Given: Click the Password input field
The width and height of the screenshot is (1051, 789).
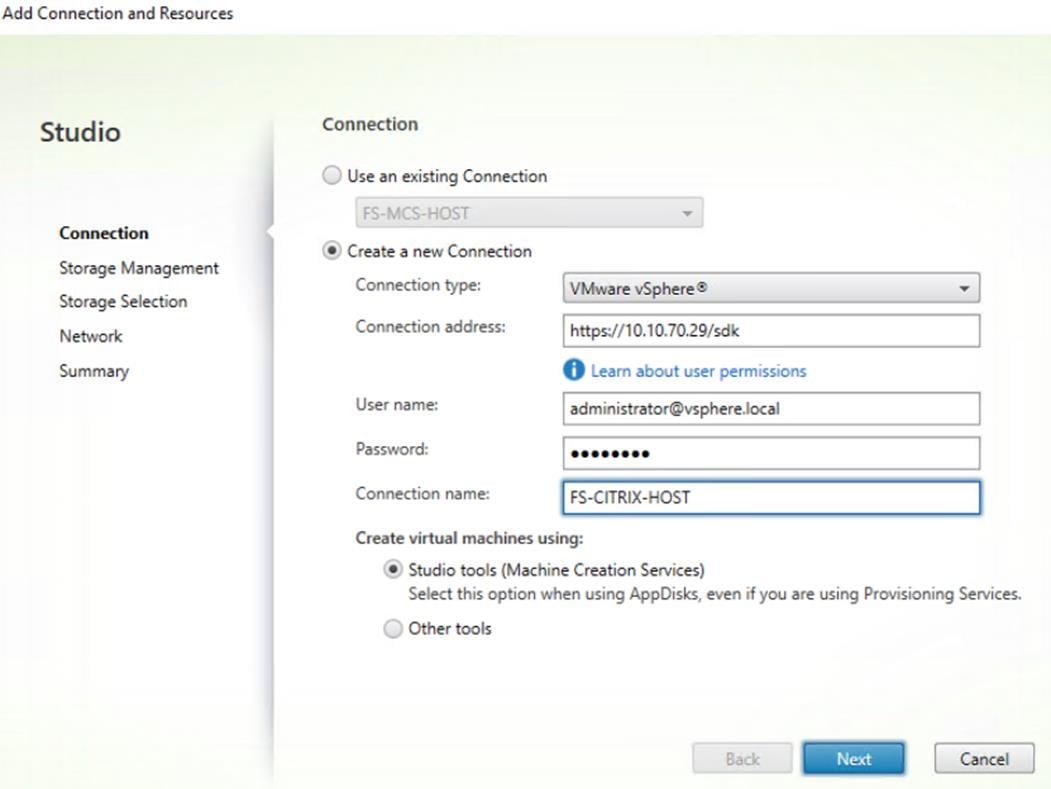Looking at the screenshot, I should point(771,453).
